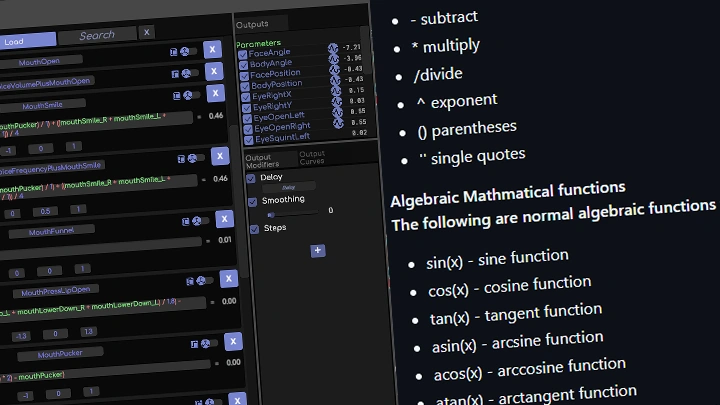The image size is (720, 405).
Task: Toggle the round switch on MouthSmile row
Action: coord(192,95)
